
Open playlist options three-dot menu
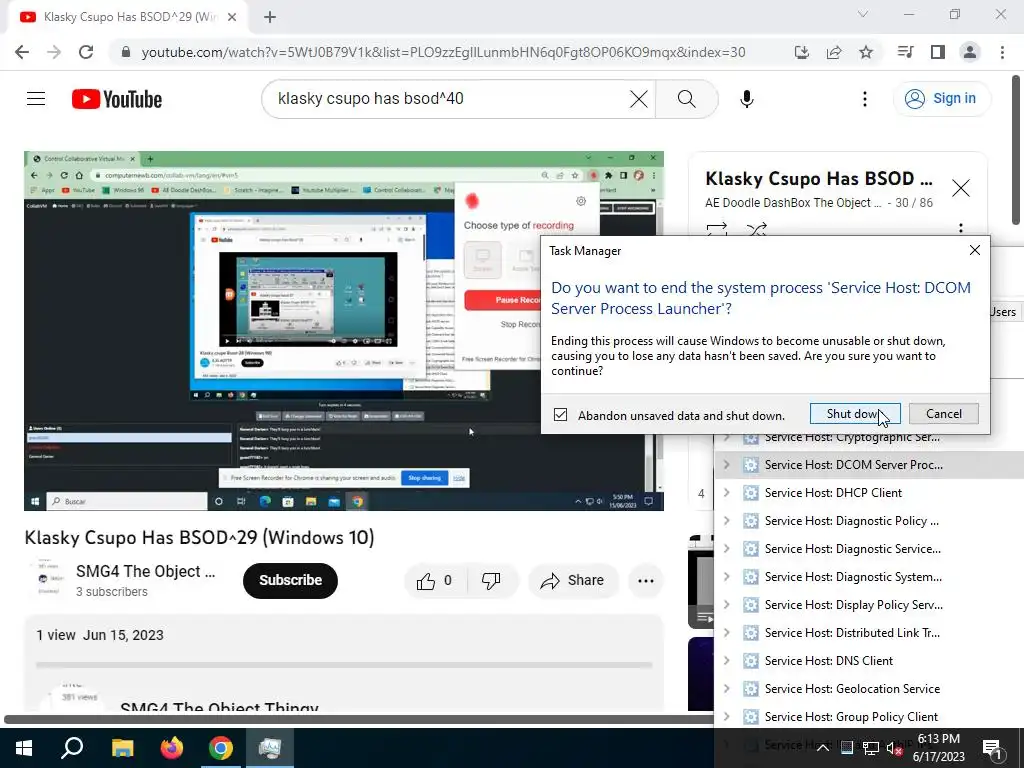click(961, 229)
